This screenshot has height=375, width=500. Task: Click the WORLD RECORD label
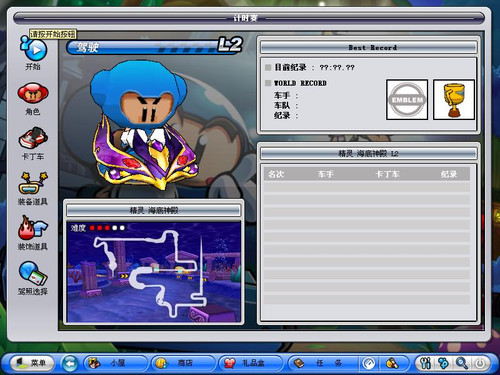(x=300, y=83)
